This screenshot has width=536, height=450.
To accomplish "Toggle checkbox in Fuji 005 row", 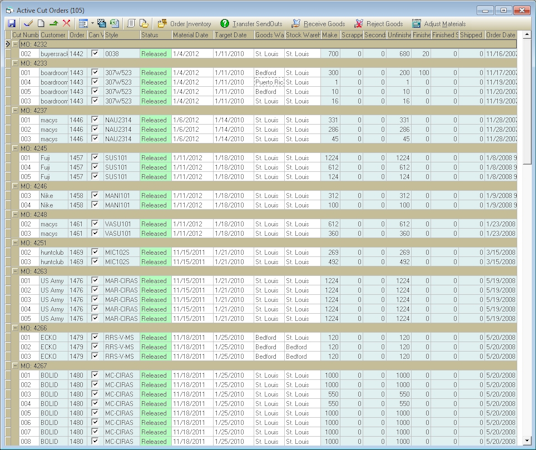I will pos(95,176).
